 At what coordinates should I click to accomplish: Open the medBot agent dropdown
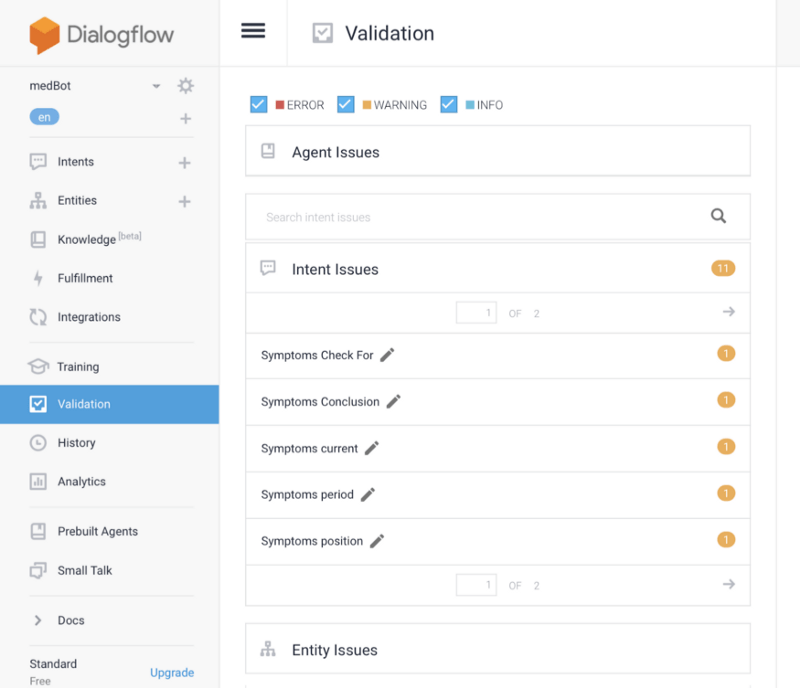156,86
